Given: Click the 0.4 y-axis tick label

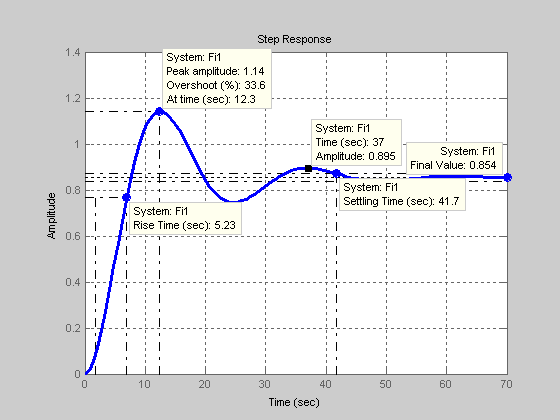Looking at the screenshot, I should click(x=72, y=282).
